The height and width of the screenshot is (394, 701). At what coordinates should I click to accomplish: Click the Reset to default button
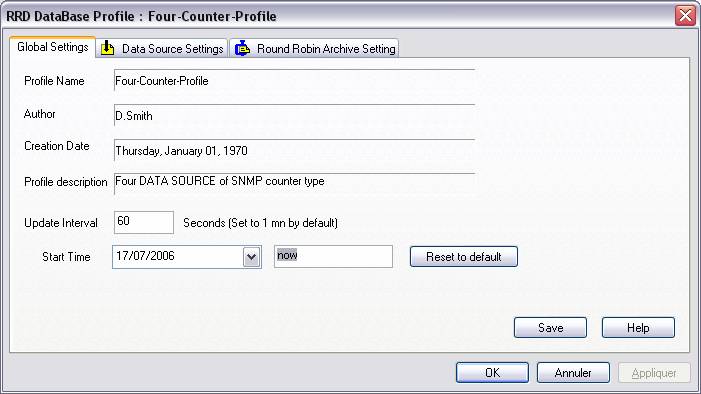coord(464,257)
